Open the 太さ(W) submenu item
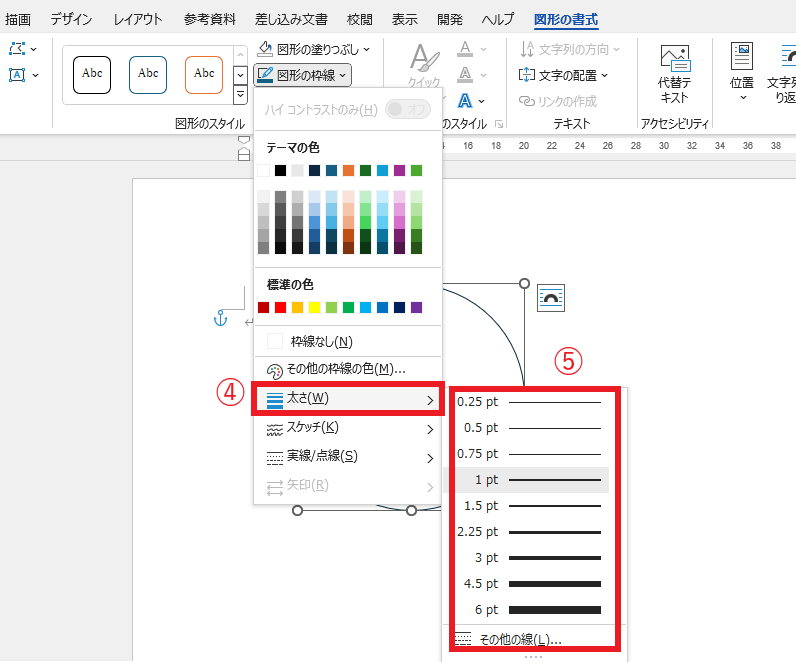The image size is (796, 662). pos(348,399)
